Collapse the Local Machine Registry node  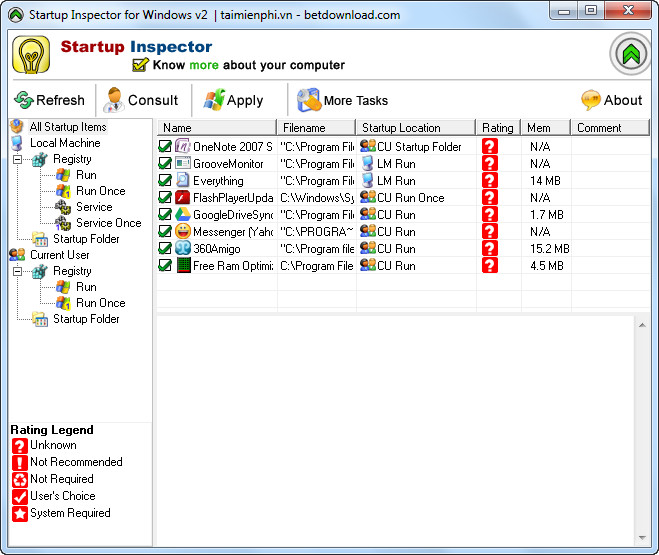(18, 159)
